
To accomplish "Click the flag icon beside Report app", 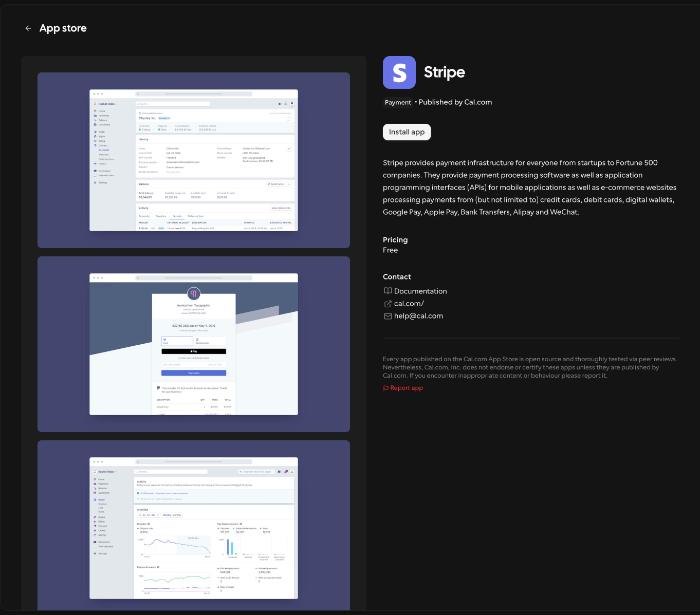I will (386, 388).
